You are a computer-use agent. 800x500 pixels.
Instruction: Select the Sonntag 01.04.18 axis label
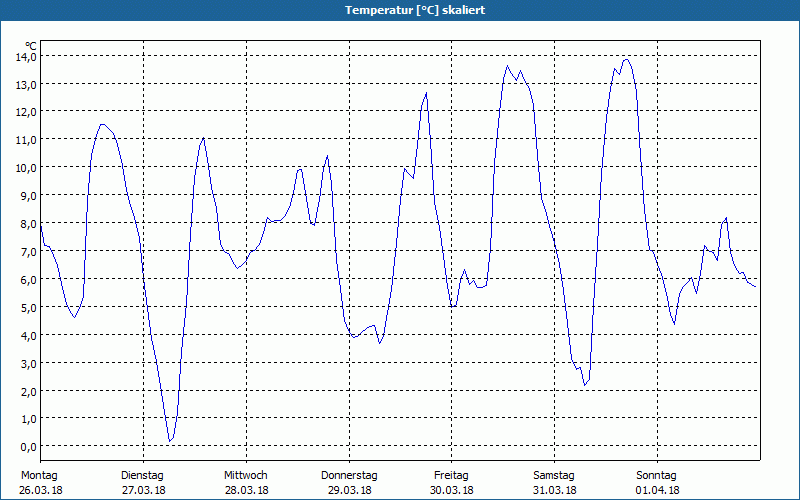point(657,483)
